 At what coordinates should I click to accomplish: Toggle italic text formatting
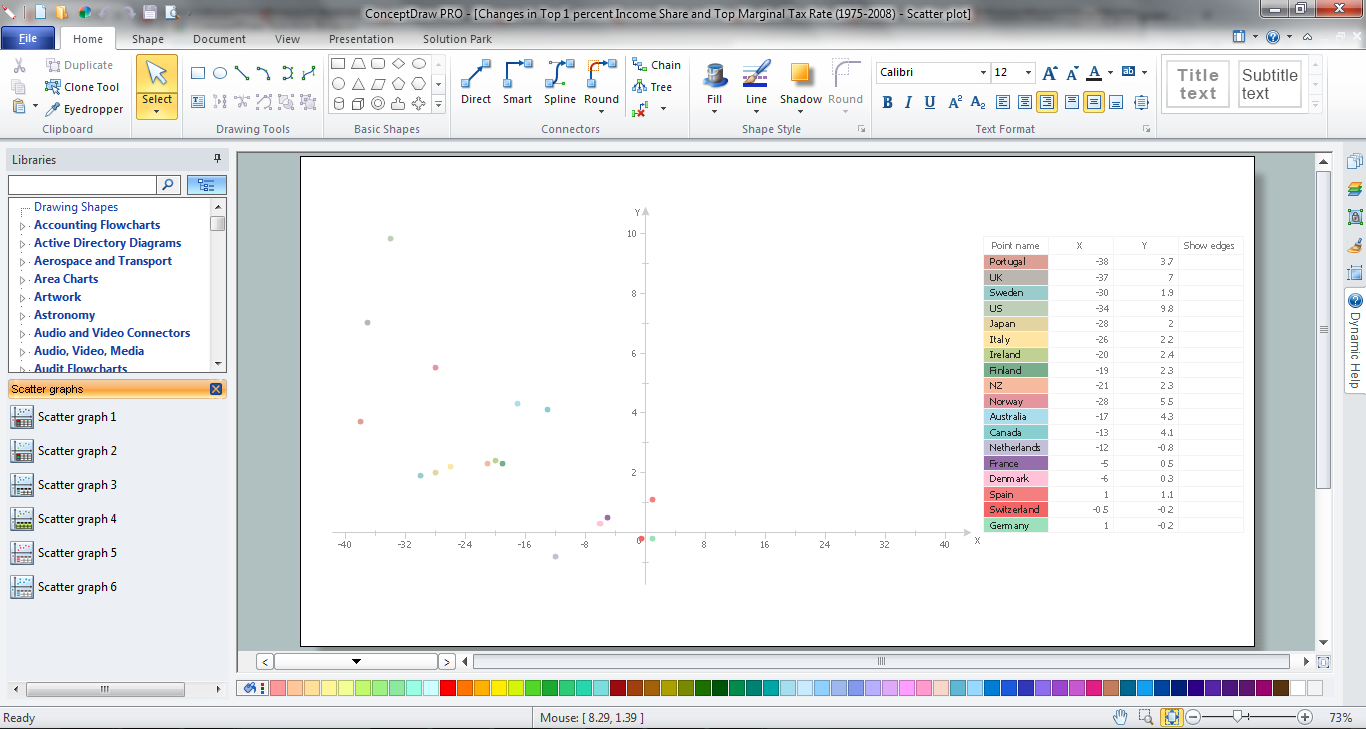(x=908, y=102)
